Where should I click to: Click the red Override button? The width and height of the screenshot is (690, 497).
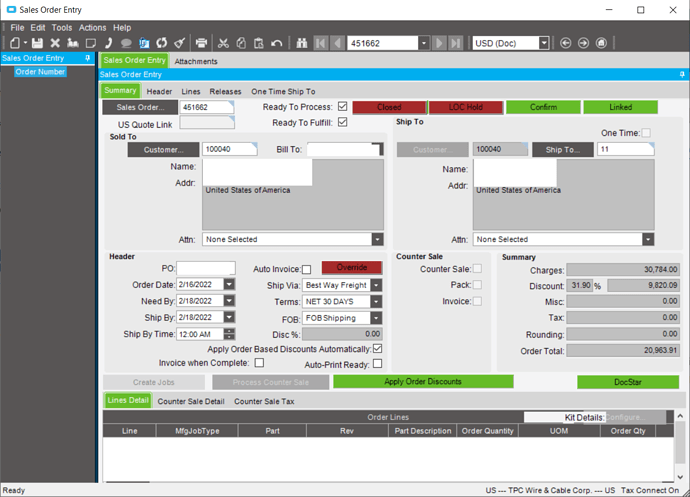tap(352, 267)
